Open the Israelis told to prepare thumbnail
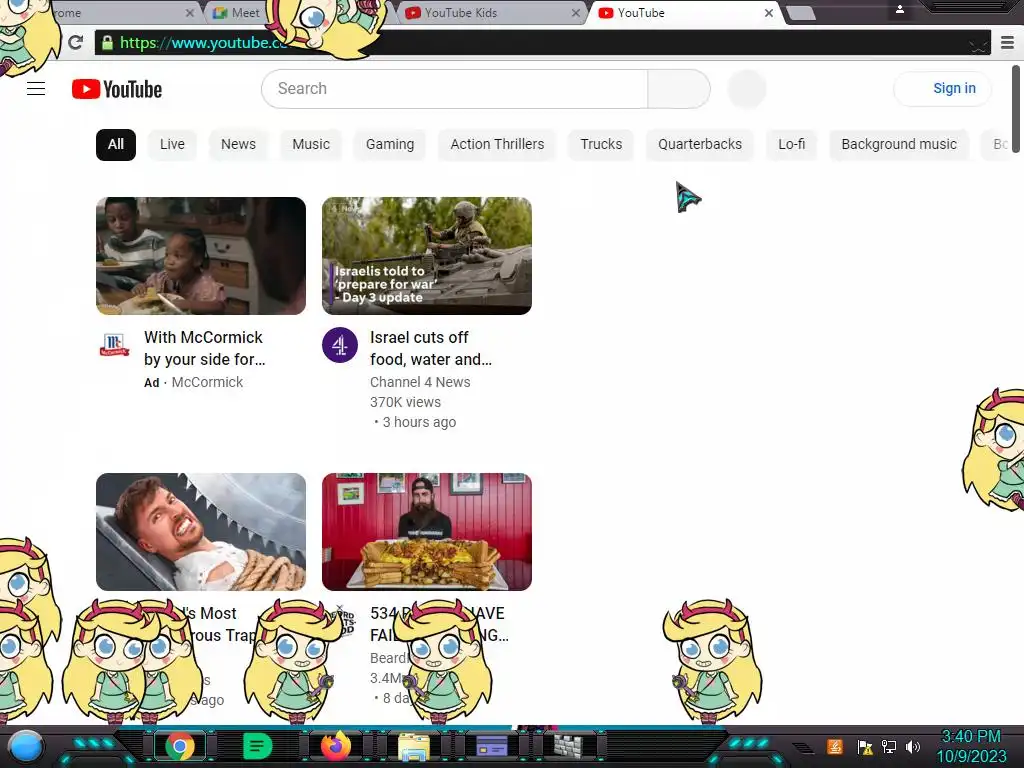 tap(426, 256)
